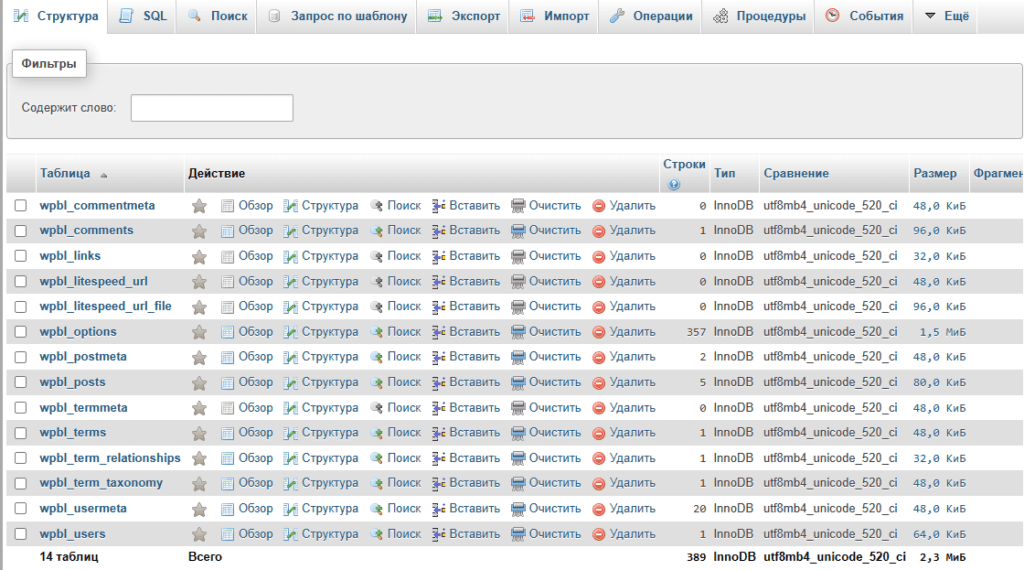The width and height of the screenshot is (1024, 570).
Task: Click red delete icon for wpbl_users
Action: point(599,535)
